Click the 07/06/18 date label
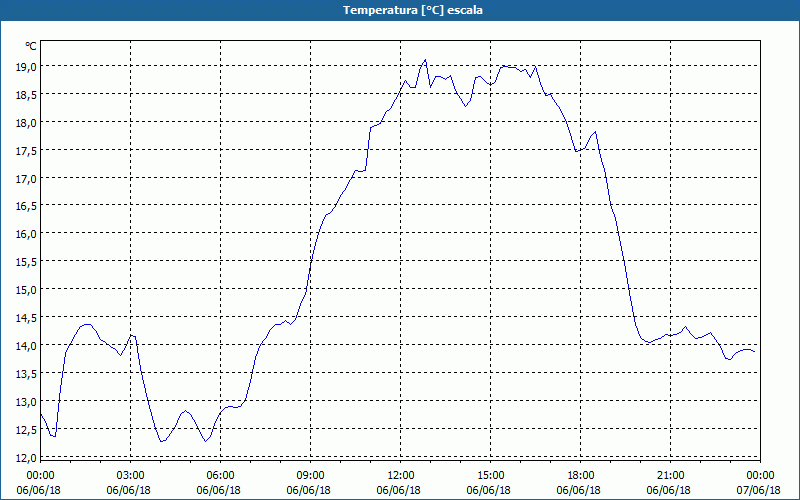Image resolution: width=800 pixels, height=500 pixels. point(759,490)
